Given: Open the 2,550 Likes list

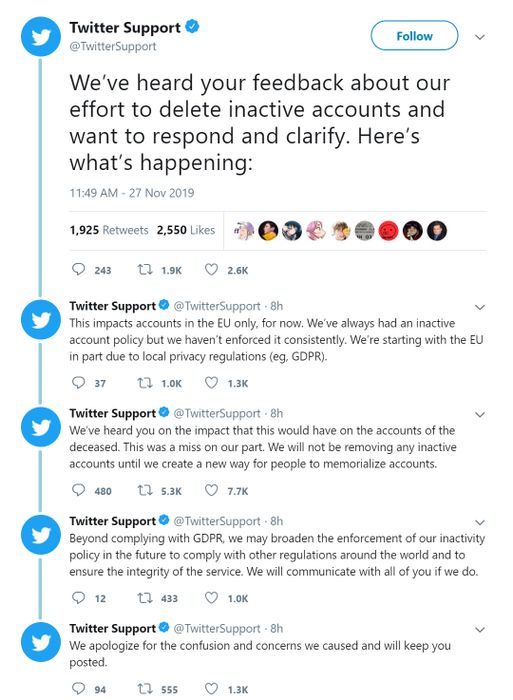Looking at the screenshot, I should point(186,230).
